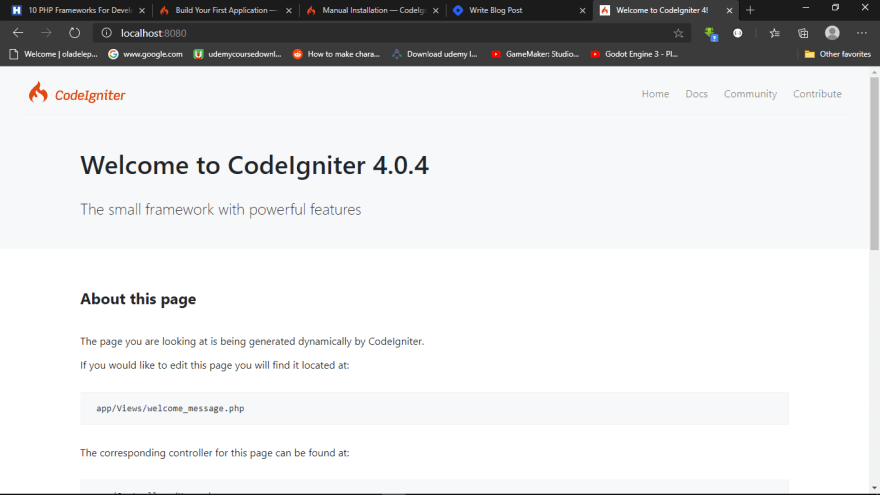The image size is (880, 495).
Task: Restore down the browser window
Action: [x=835, y=8]
